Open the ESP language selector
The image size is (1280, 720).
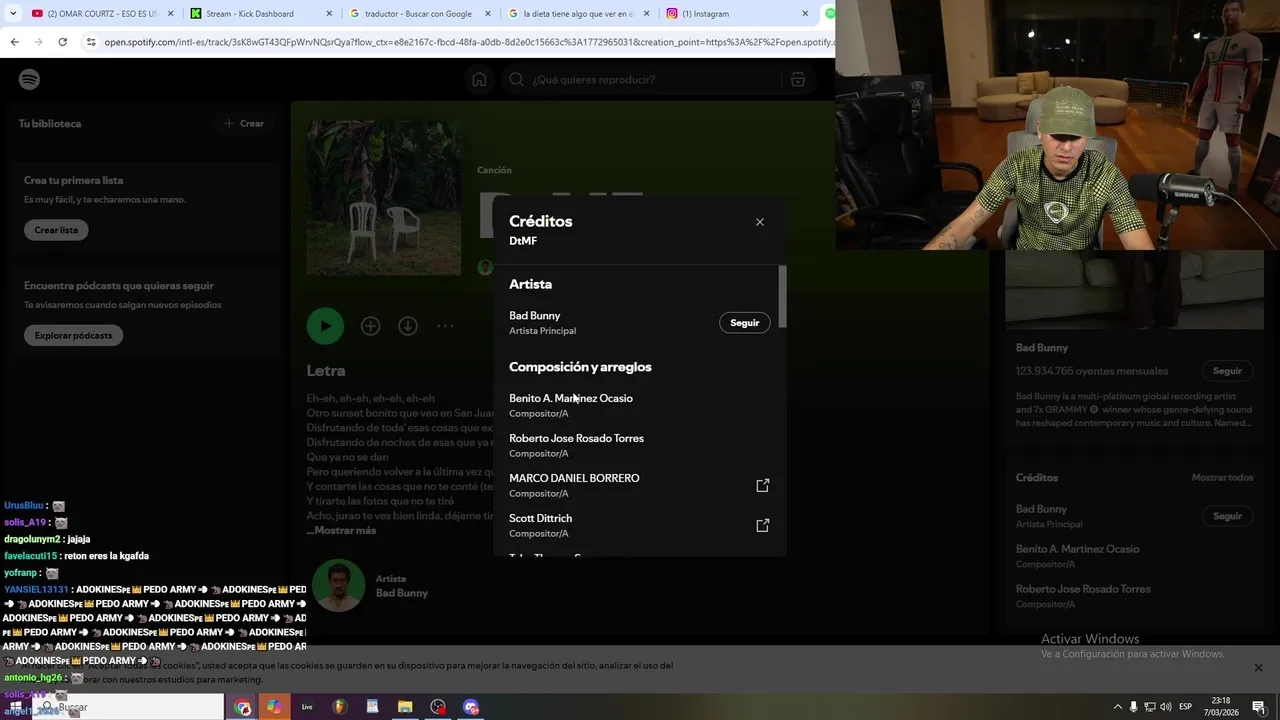[x=1186, y=707]
